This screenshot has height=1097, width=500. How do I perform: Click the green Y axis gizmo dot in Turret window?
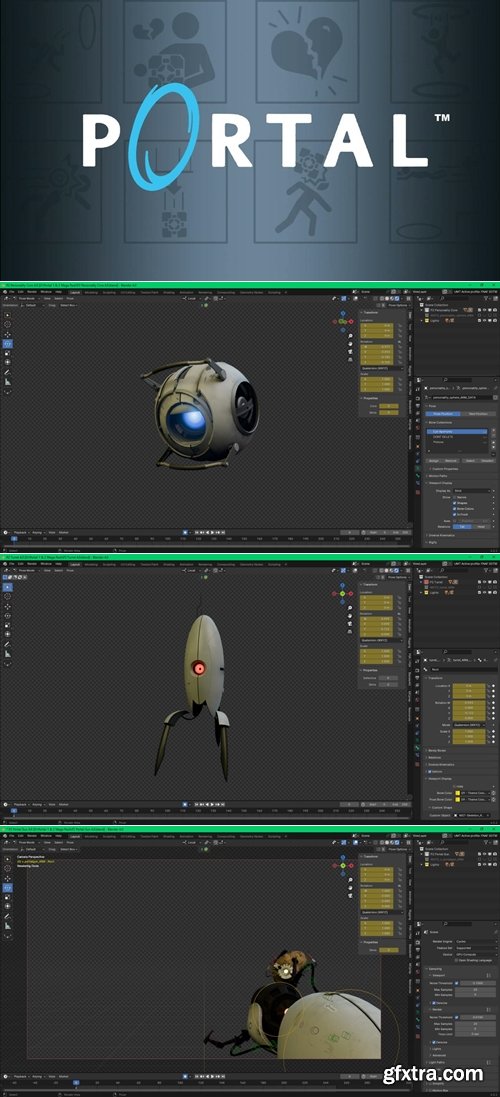click(x=342, y=593)
